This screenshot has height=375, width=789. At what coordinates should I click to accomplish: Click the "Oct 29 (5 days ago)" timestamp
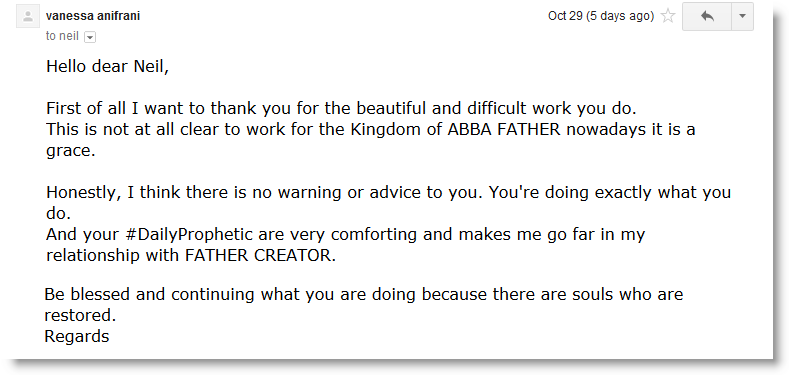pos(601,16)
